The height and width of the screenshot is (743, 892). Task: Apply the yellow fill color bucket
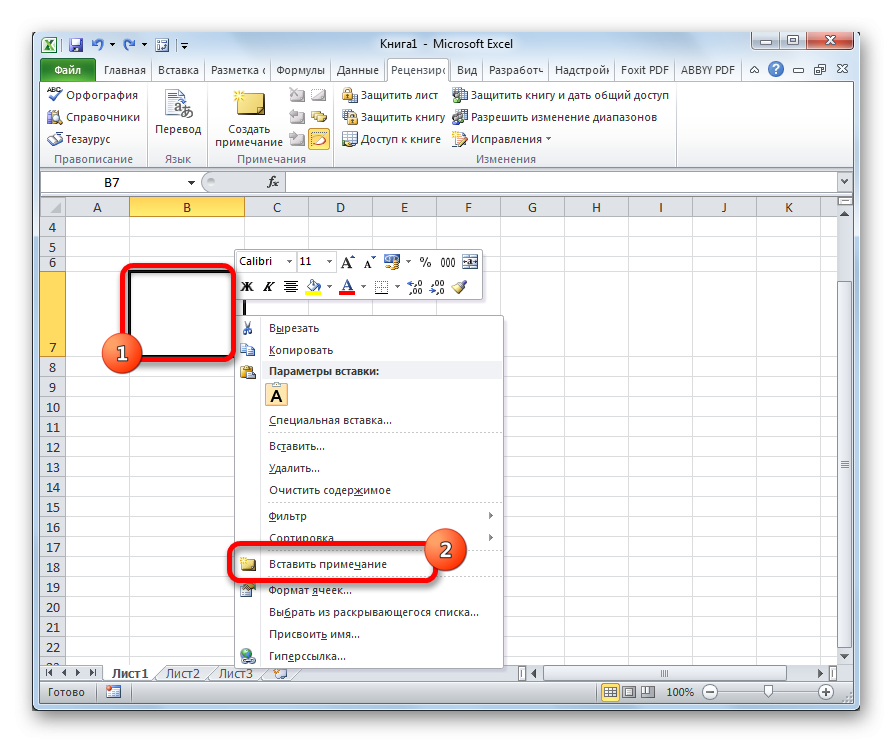tap(313, 287)
